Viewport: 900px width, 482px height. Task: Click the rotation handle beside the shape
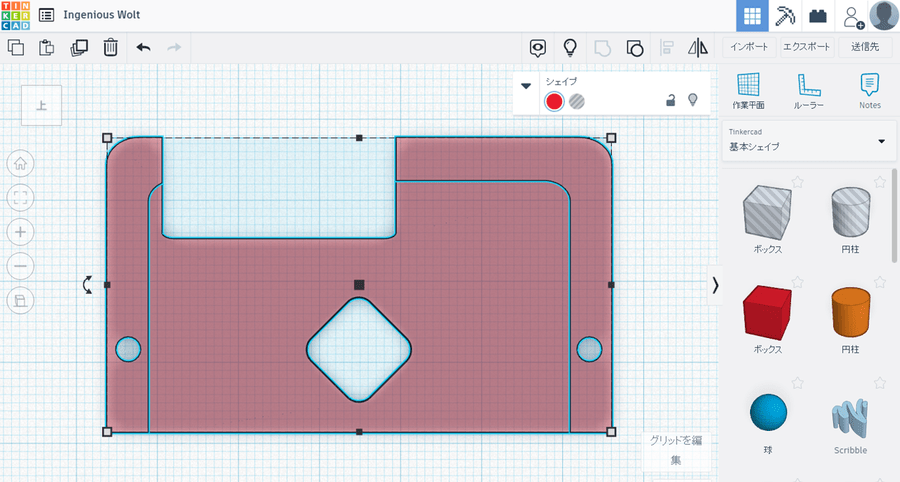87,285
